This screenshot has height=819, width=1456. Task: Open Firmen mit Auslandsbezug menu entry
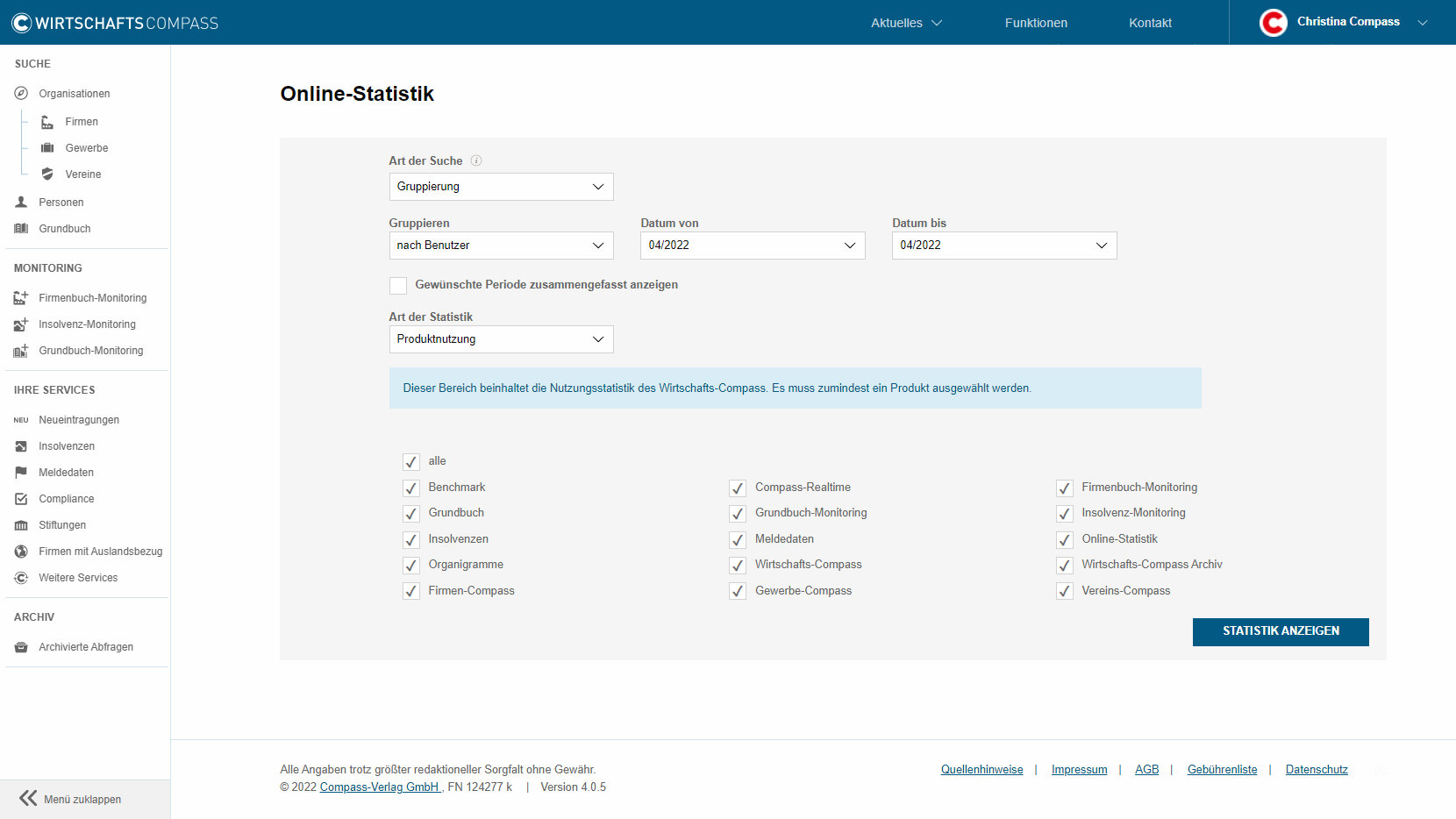(x=101, y=552)
